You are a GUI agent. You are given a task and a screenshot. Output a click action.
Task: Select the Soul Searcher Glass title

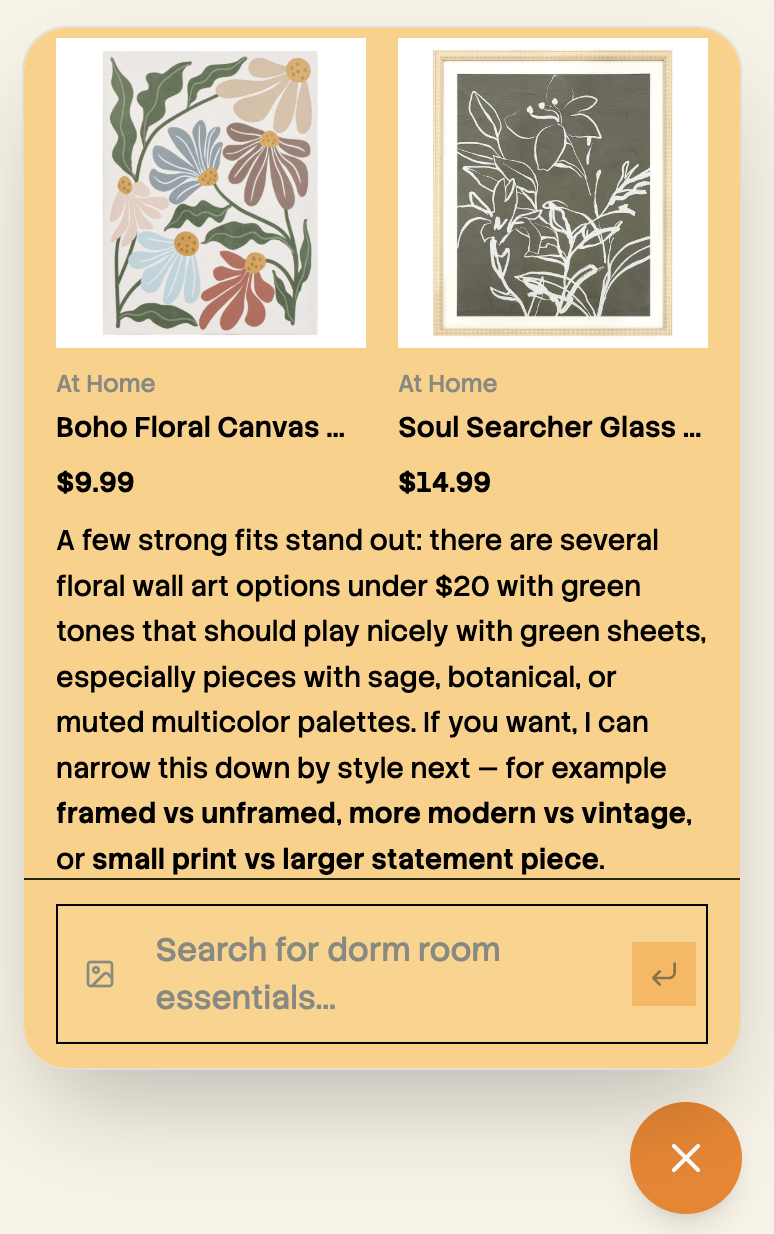tap(550, 428)
